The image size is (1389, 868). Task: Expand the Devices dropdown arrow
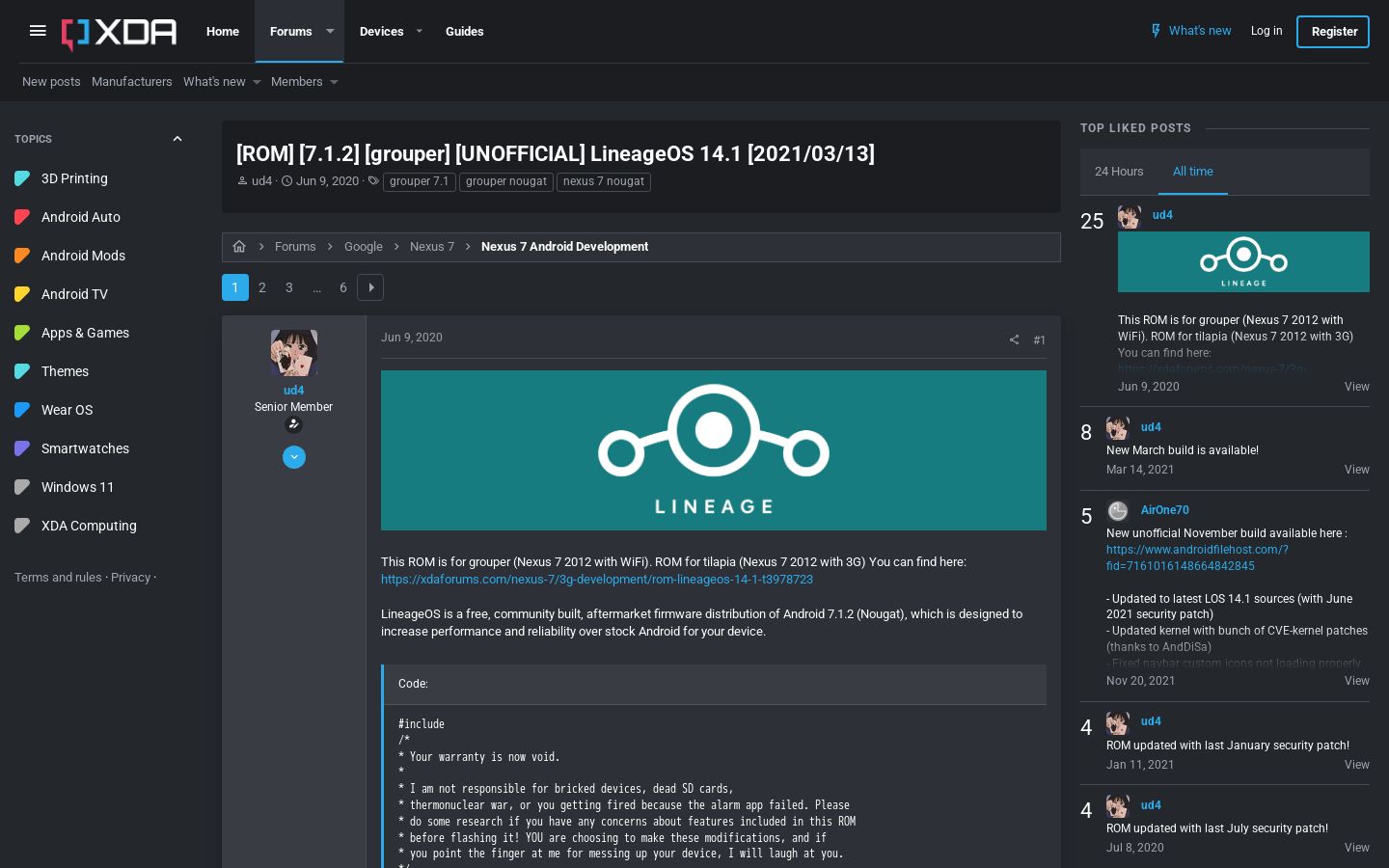pyautogui.click(x=419, y=31)
